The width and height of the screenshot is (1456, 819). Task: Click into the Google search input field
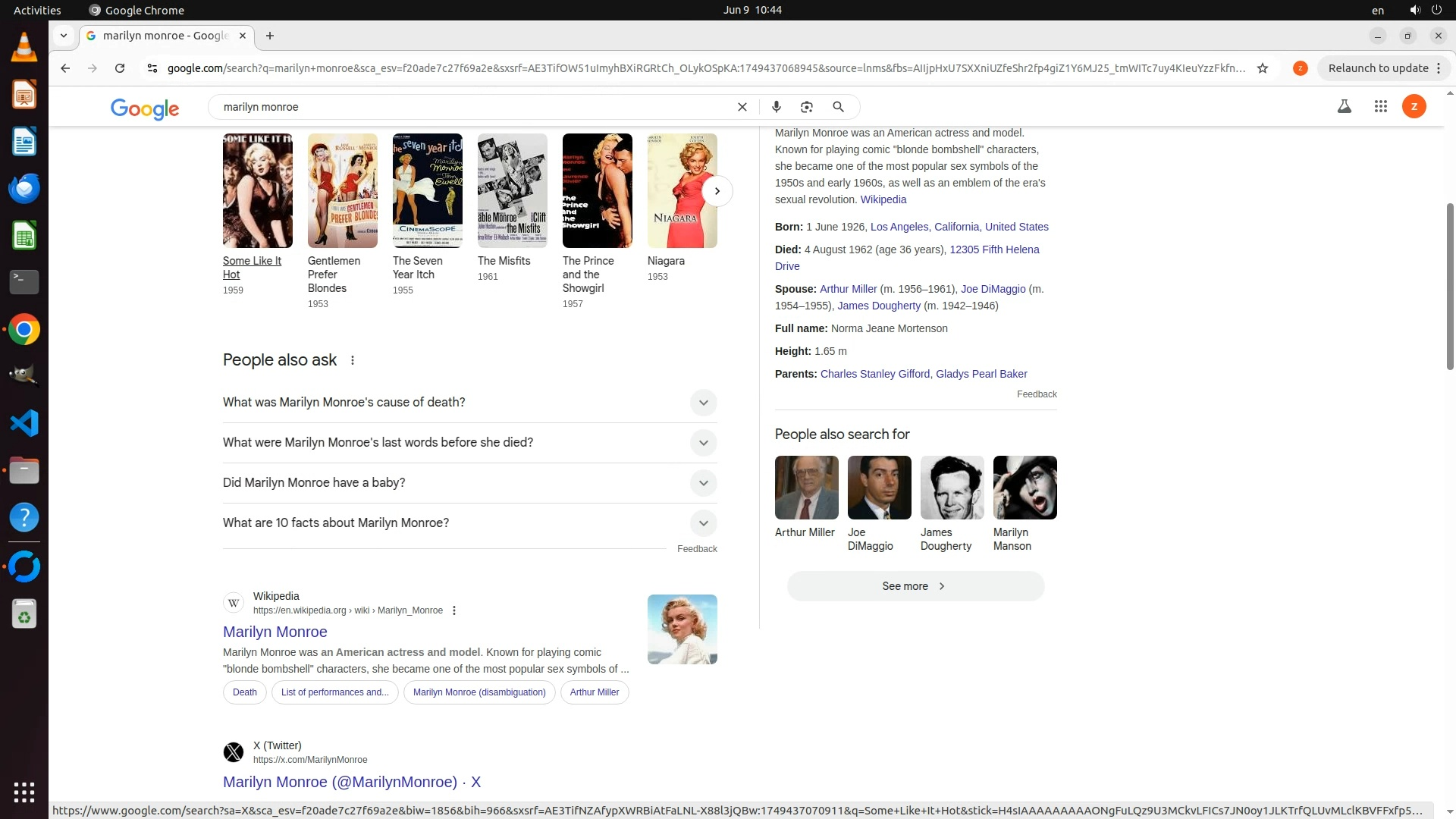[x=470, y=107]
